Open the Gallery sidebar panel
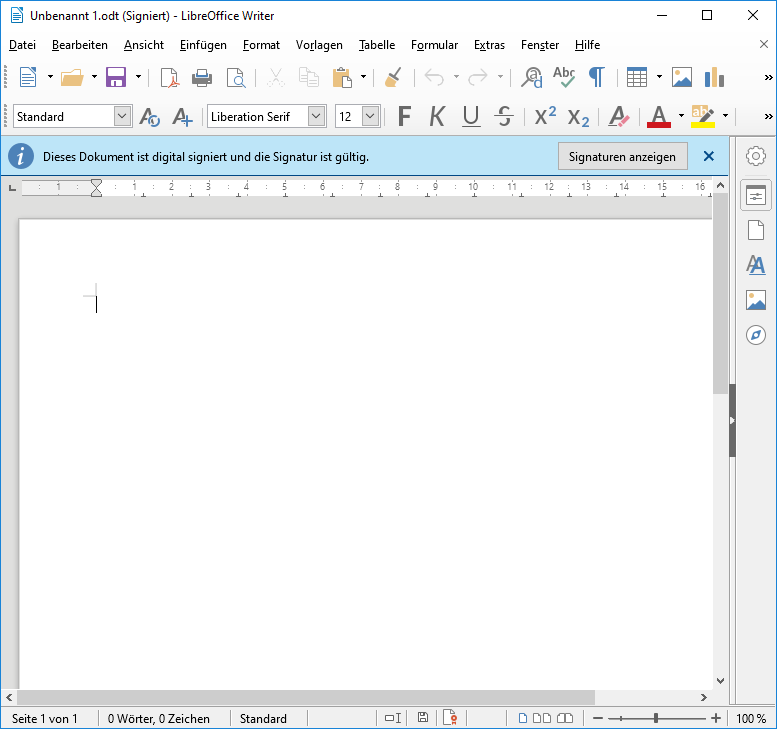777x729 pixels. click(756, 300)
